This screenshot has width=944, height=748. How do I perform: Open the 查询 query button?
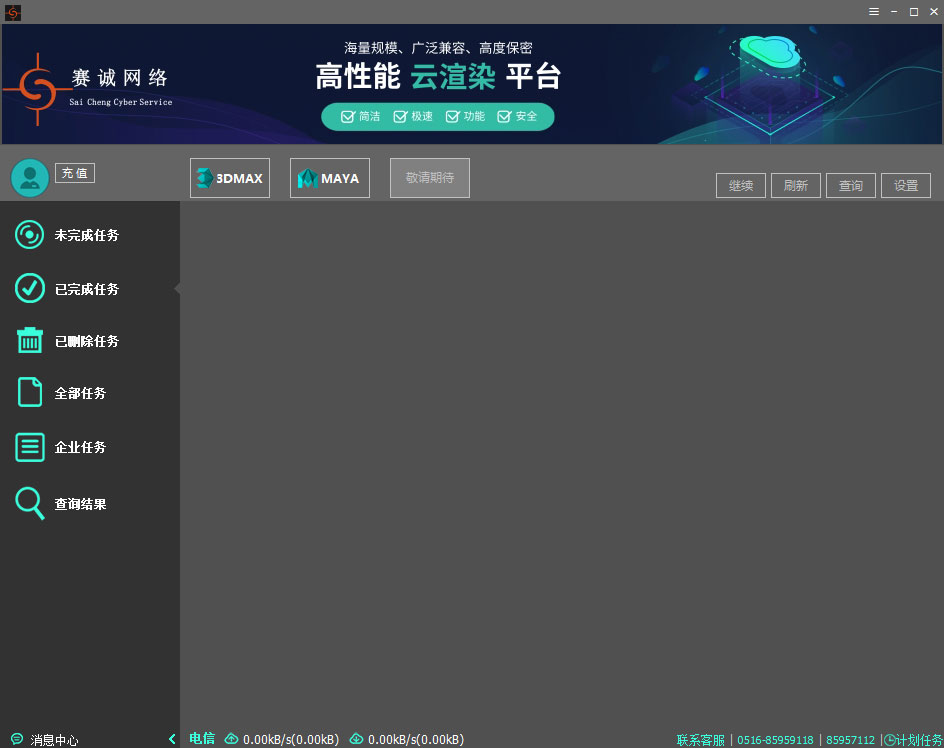tap(851, 185)
